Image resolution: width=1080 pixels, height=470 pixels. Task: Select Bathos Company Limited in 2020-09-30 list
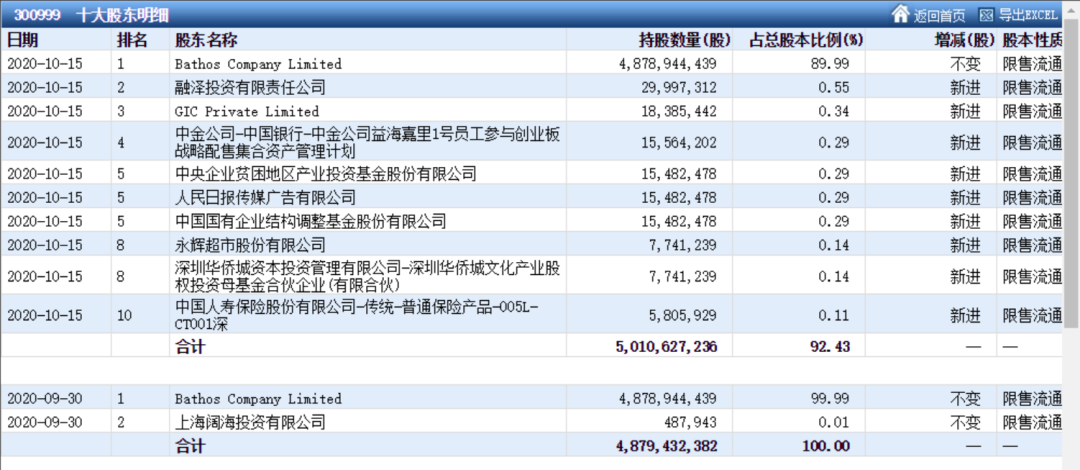[258, 399]
